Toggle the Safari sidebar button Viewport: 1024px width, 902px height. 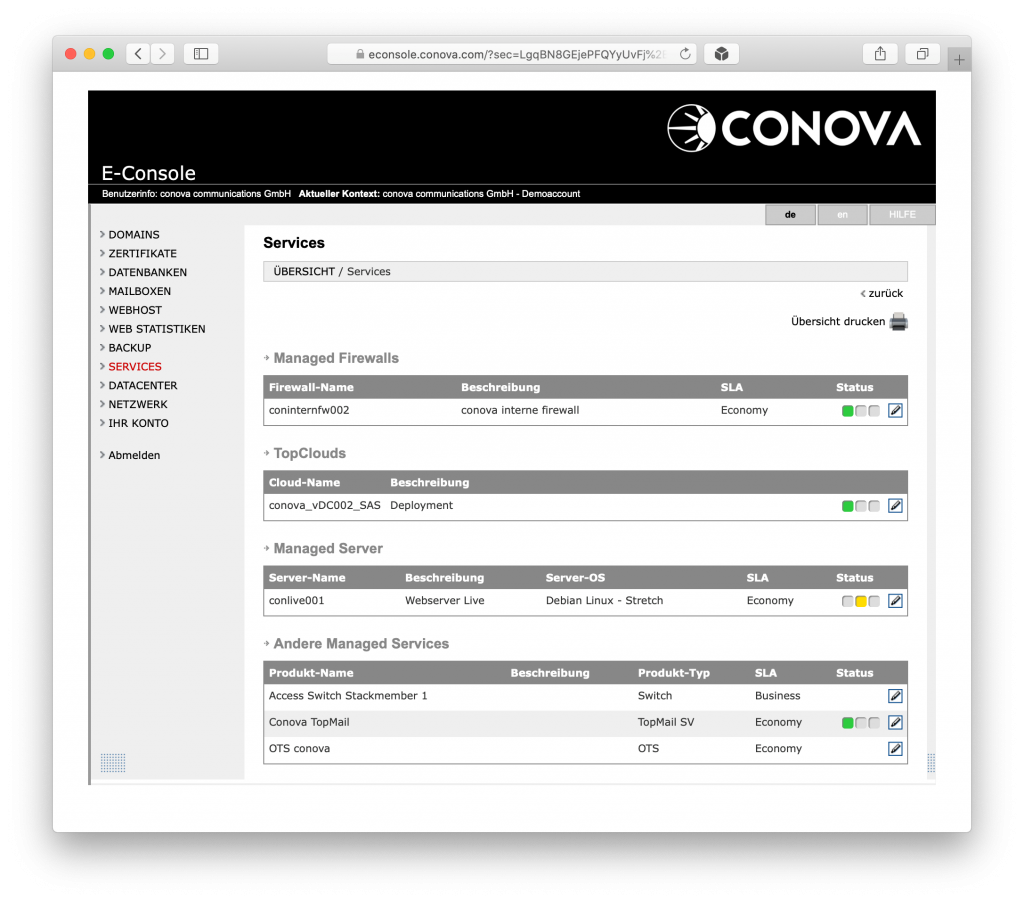tap(201, 54)
